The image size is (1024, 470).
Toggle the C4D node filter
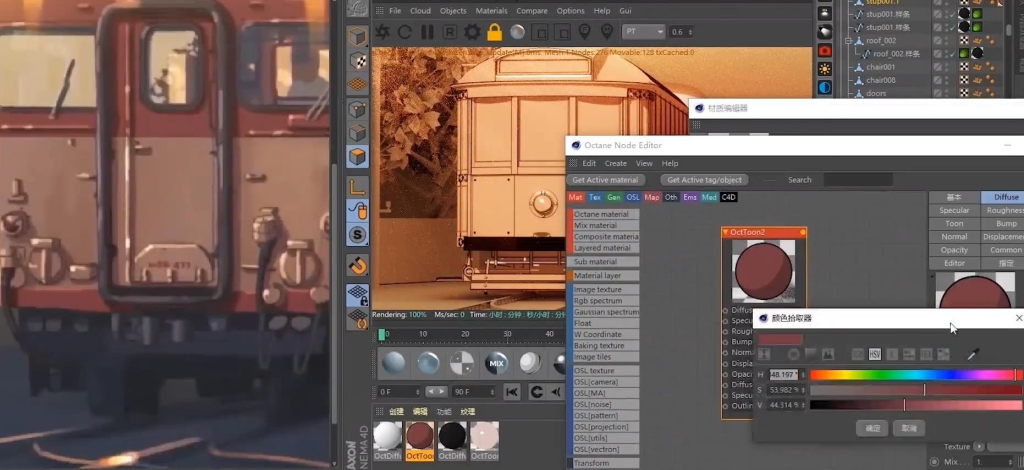[x=729, y=197]
